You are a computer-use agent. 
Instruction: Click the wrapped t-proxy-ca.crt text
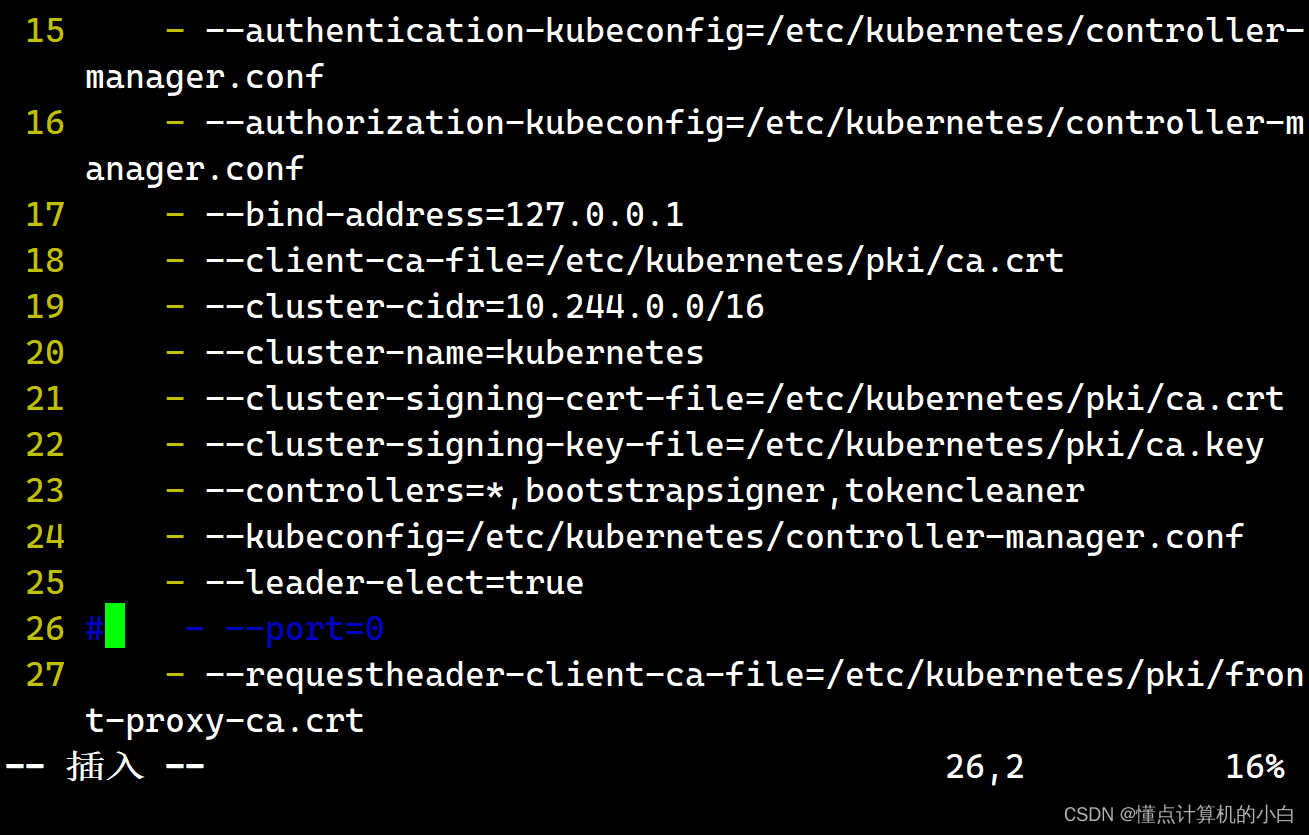225,721
